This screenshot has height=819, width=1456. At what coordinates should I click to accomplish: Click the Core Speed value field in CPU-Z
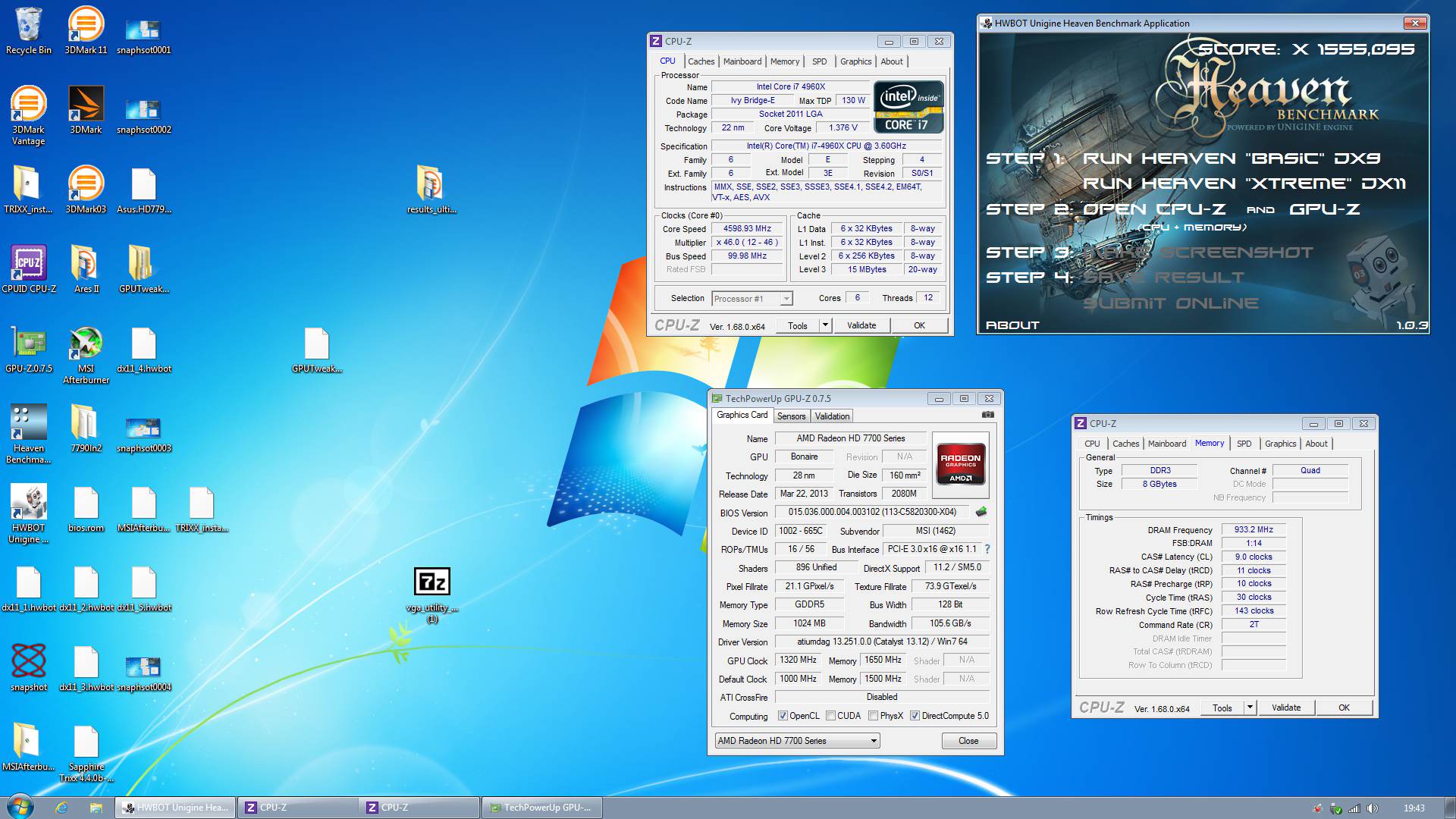(x=747, y=228)
